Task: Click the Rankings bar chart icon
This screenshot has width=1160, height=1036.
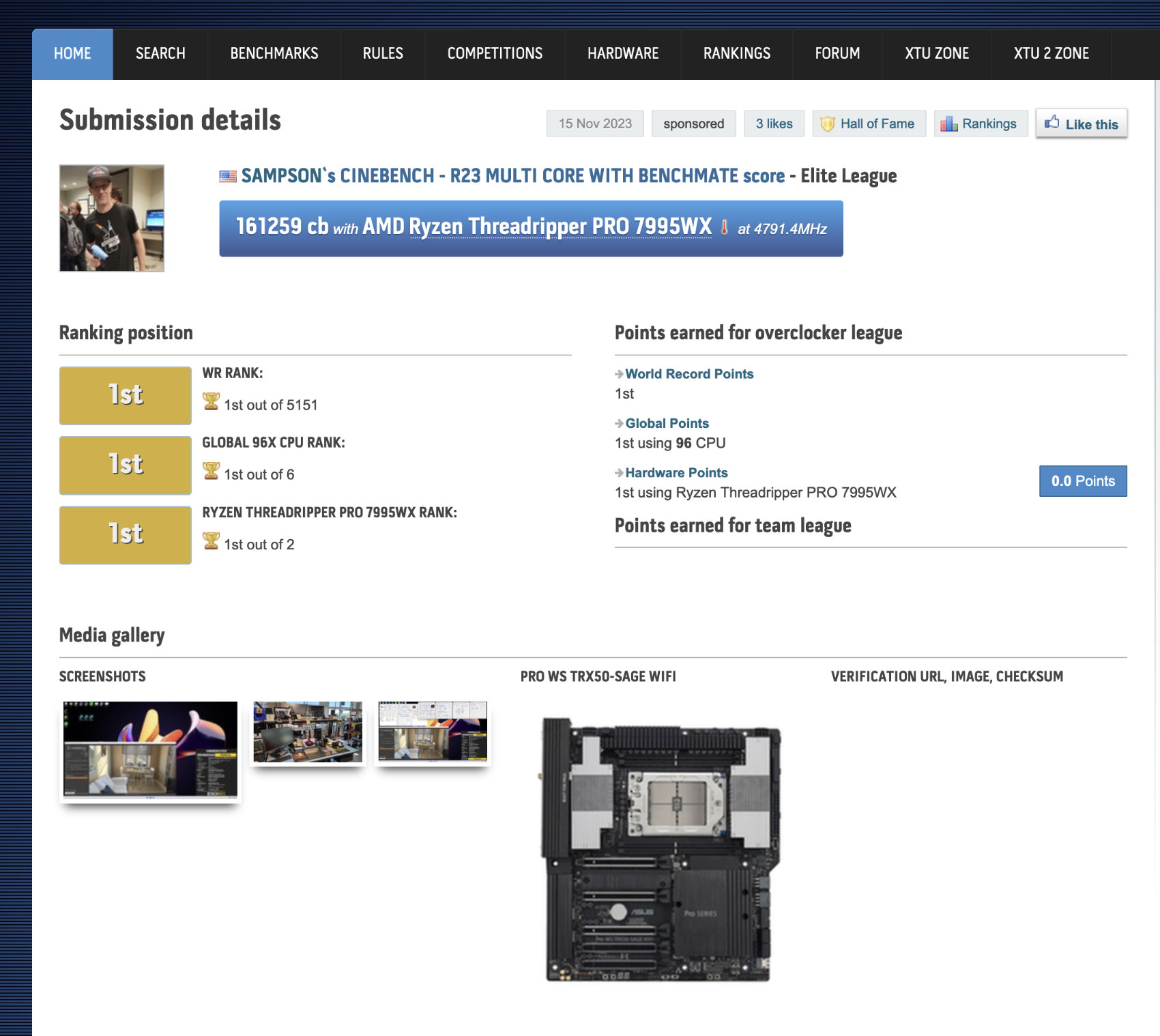Action: click(x=949, y=124)
